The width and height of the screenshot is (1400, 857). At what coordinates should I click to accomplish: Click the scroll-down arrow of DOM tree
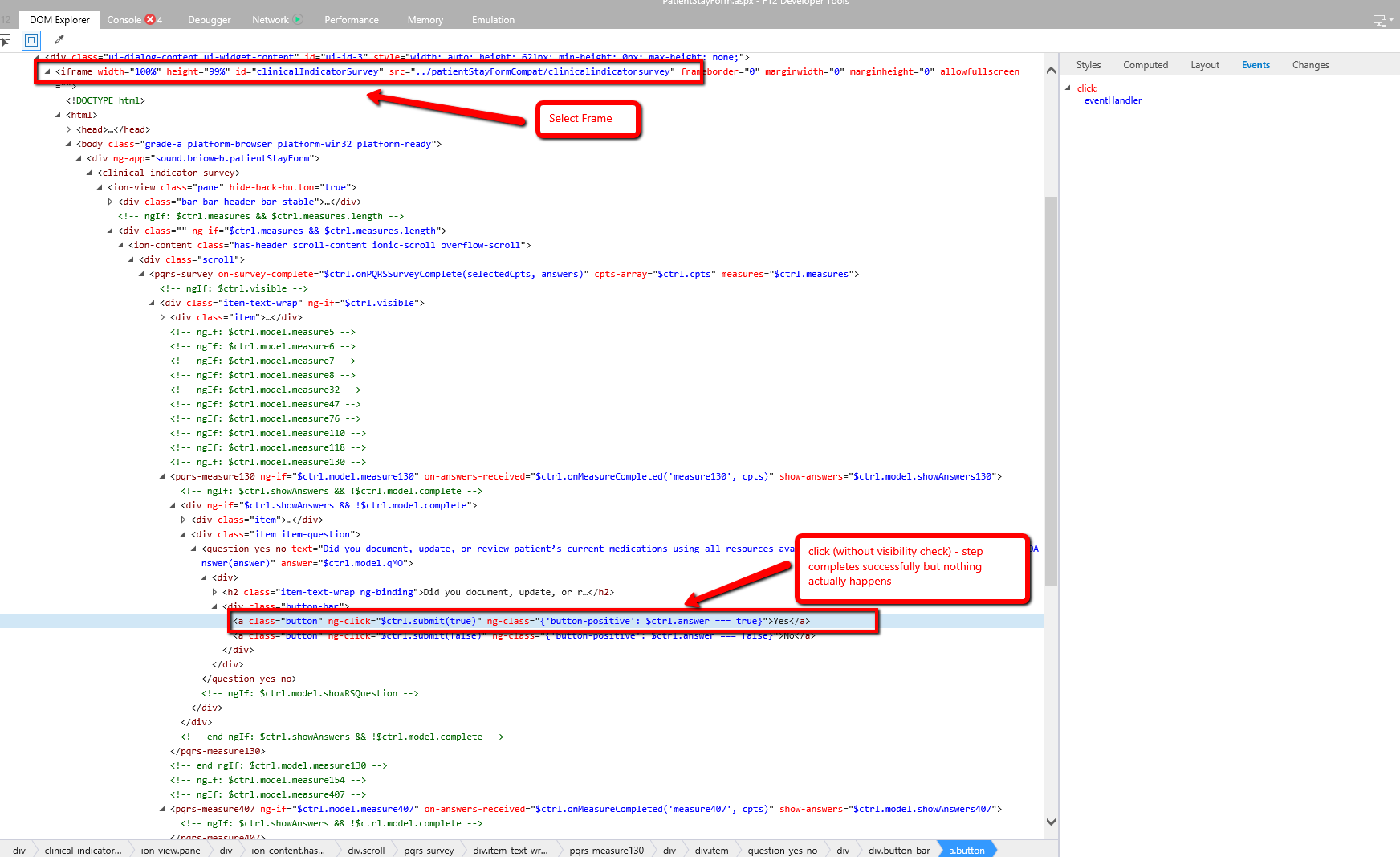pyautogui.click(x=1051, y=822)
